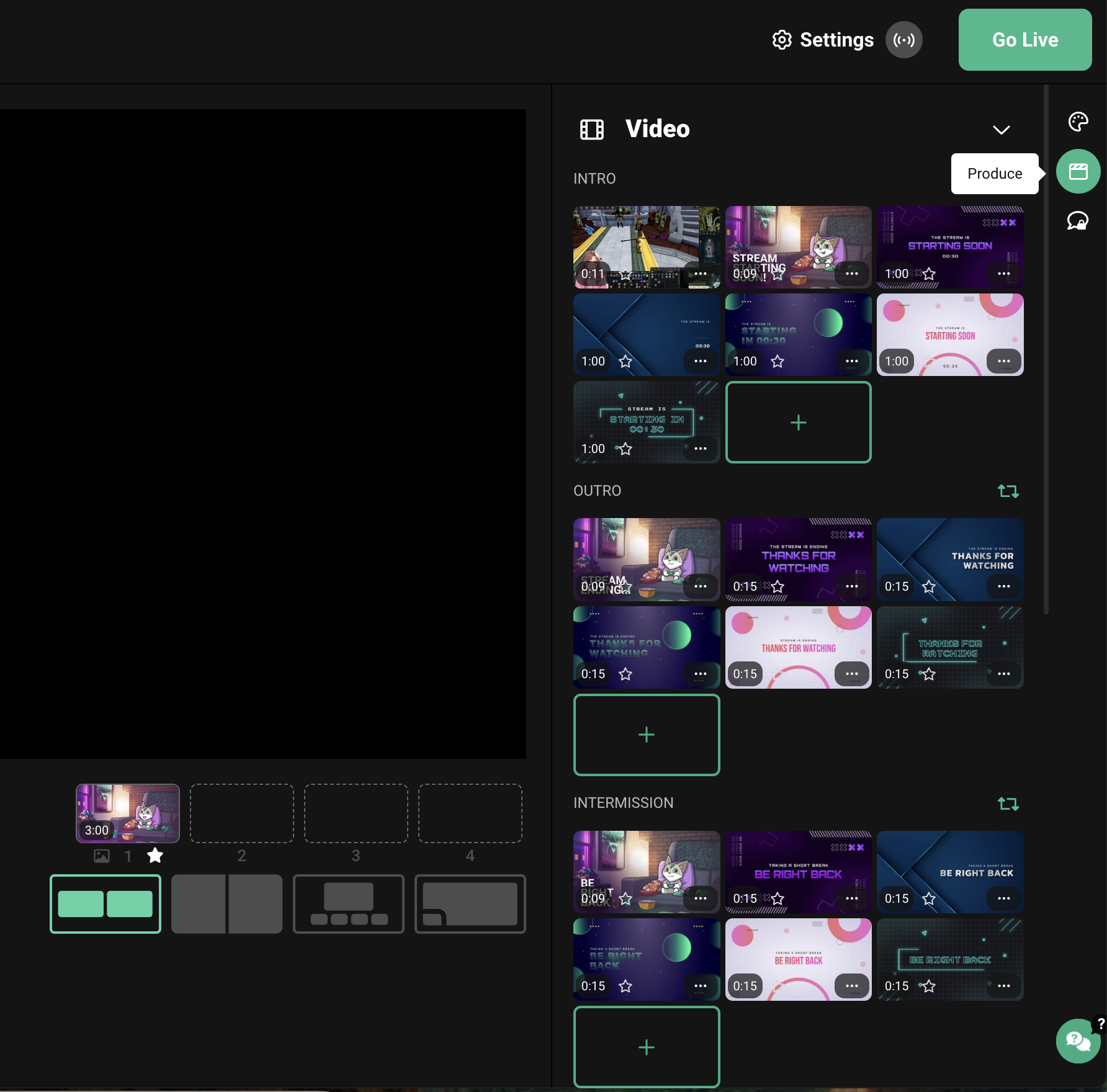Viewport: 1107px width, 1092px height.
Task: Shuffle the Intermission video rotation
Action: click(1009, 803)
